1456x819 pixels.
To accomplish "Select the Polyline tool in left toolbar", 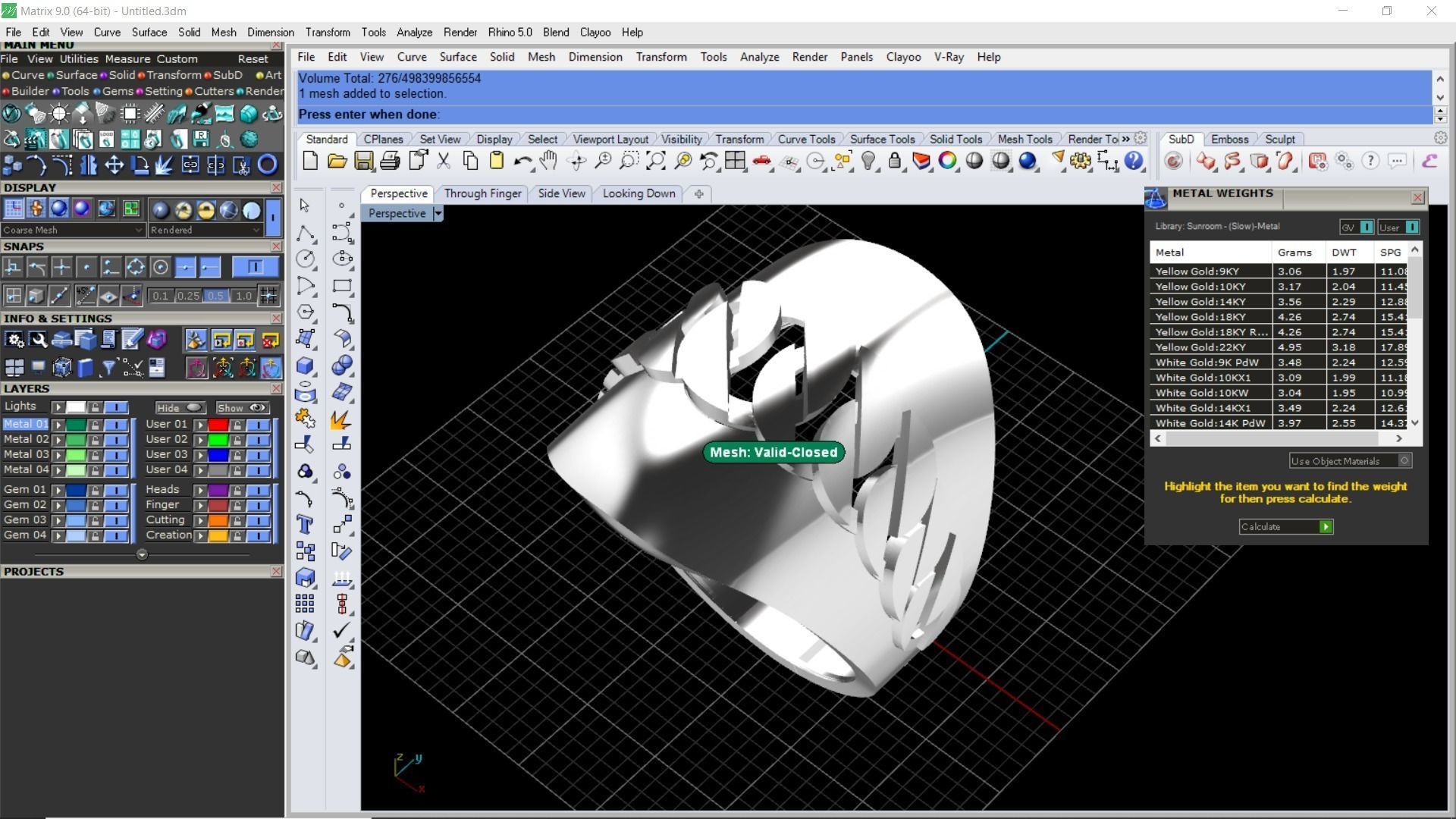I will click(305, 233).
